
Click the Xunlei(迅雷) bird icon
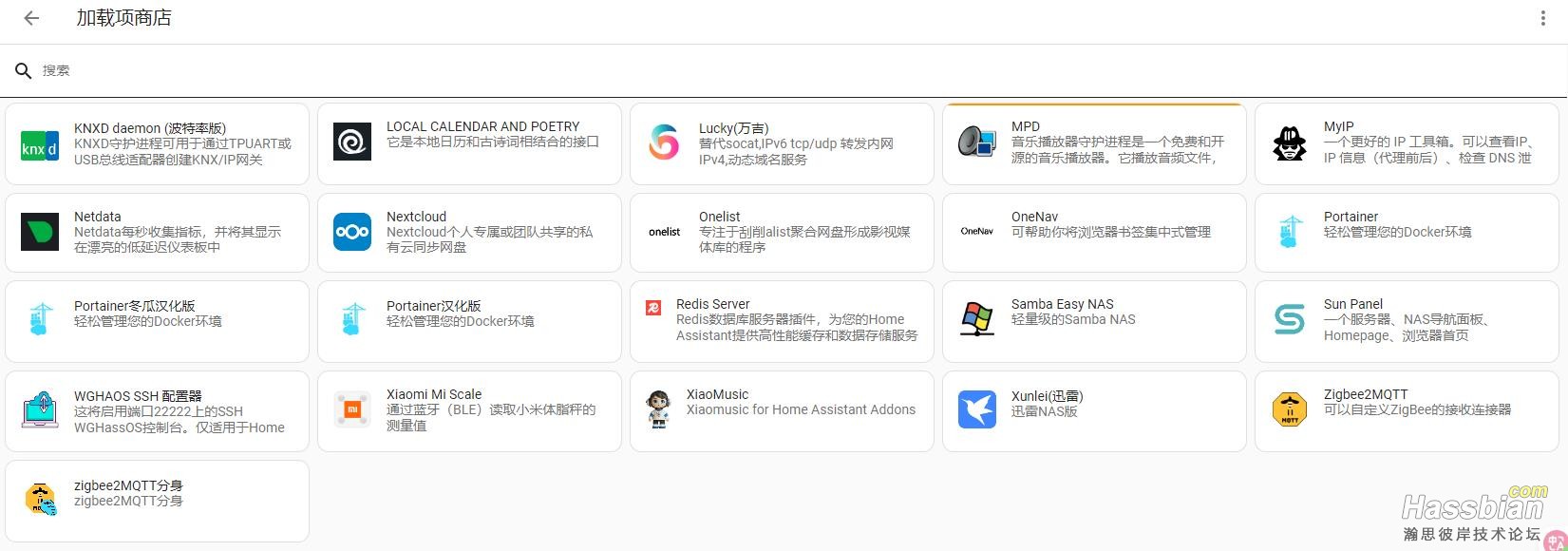[977, 409]
